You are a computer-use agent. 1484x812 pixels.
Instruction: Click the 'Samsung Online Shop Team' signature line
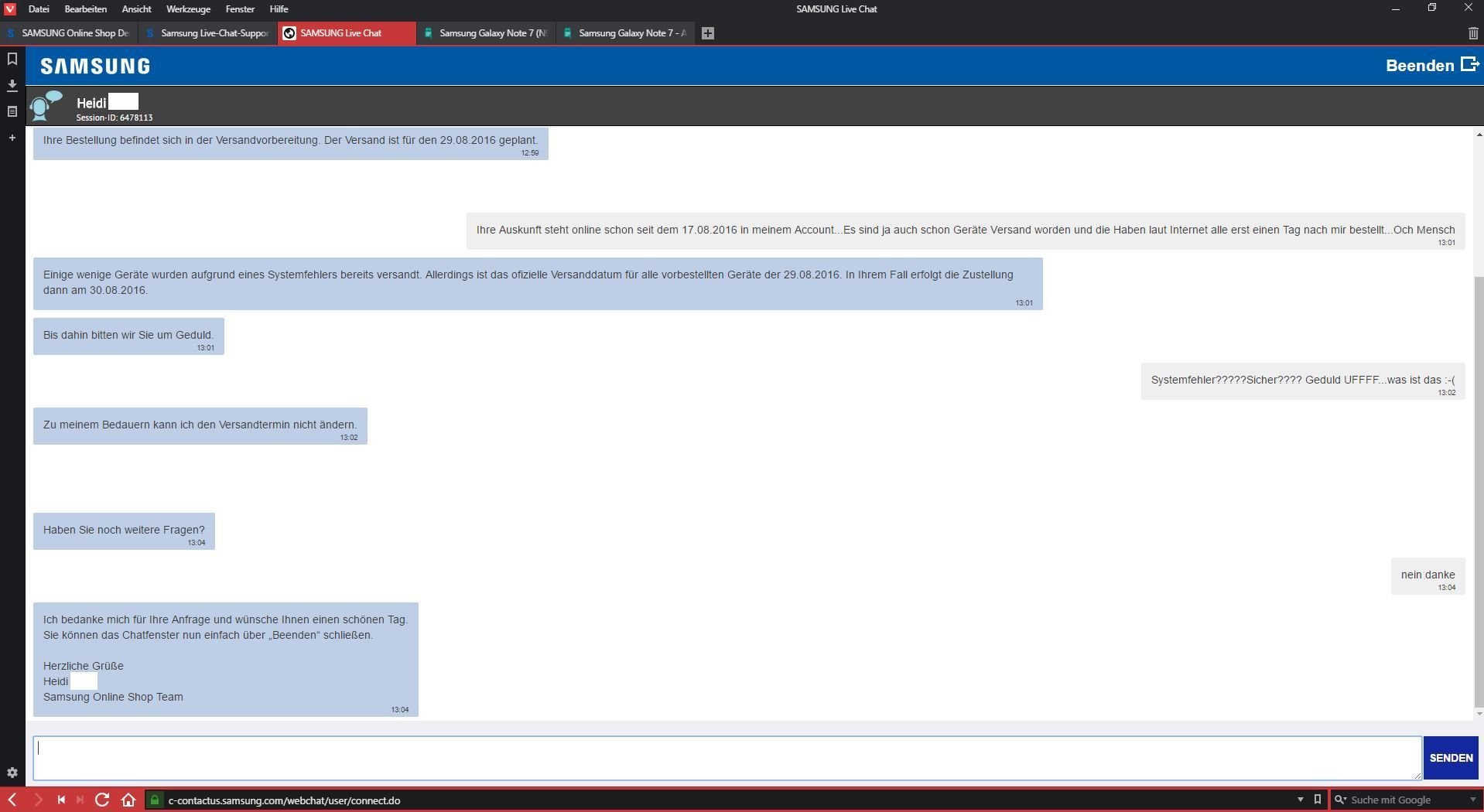(113, 697)
